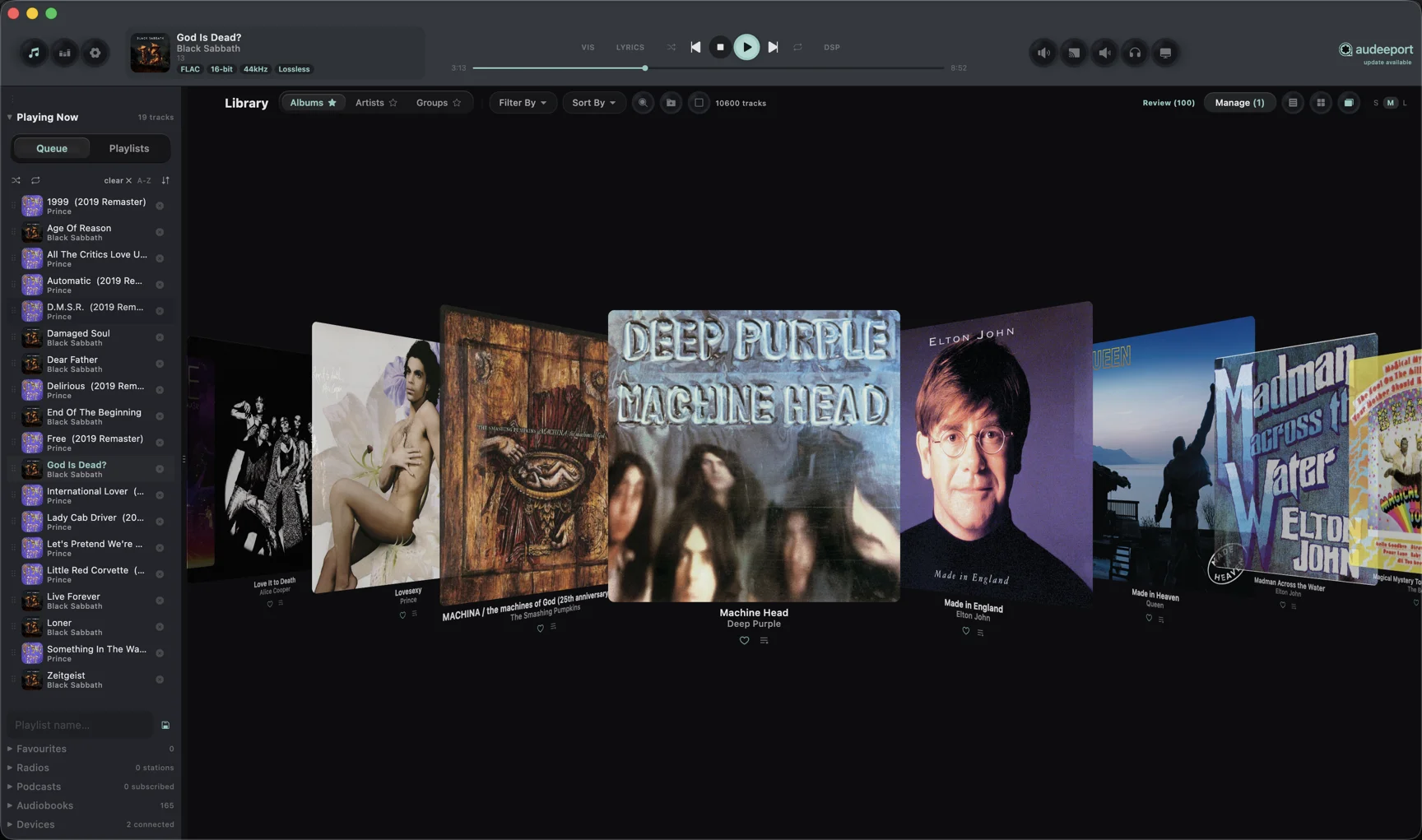This screenshot has width=1422, height=840.
Task: Click the now playing album thumbnail
Action: click(x=150, y=53)
